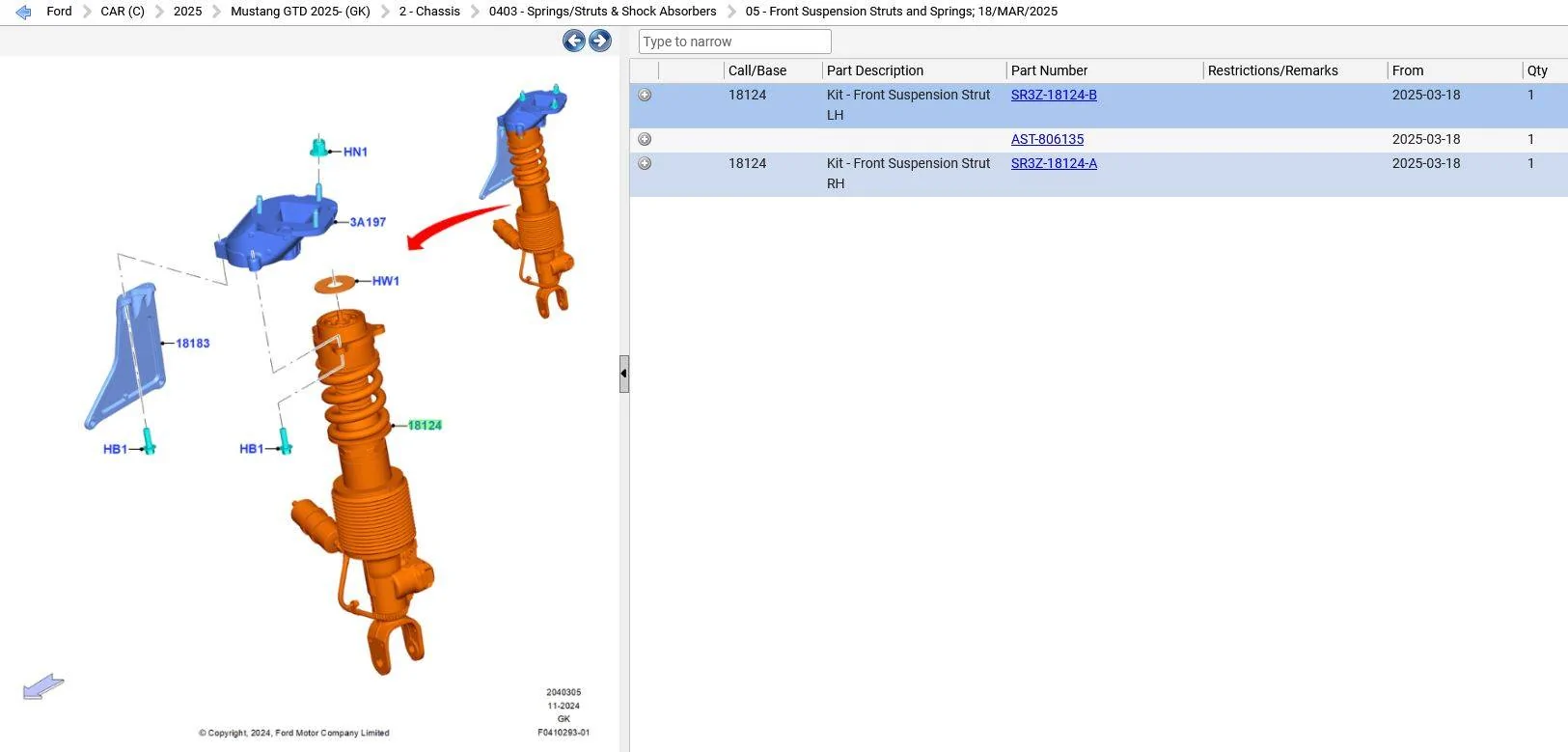The height and width of the screenshot is (752, 1568).
Task: Open part number SR3Z-18124-A link
Action: click(1054, 163)
